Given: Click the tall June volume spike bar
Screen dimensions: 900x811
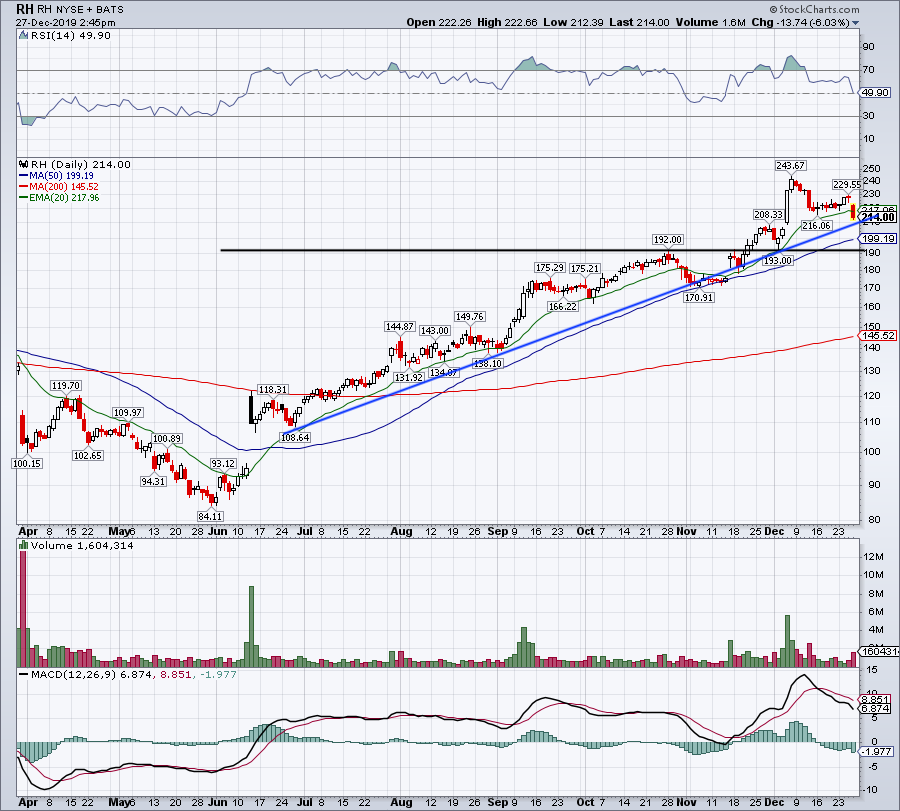Looking at the screenshot, I should click(x=251, y=626).
